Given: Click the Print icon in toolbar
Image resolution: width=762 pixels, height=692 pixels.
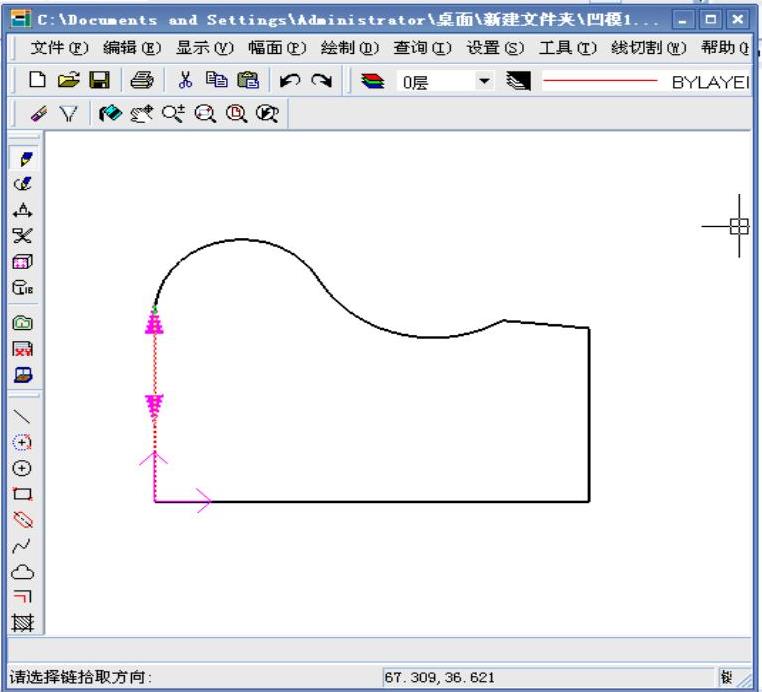Looking at the screenshot, I should pyautogui.click(x=143, y=82).
